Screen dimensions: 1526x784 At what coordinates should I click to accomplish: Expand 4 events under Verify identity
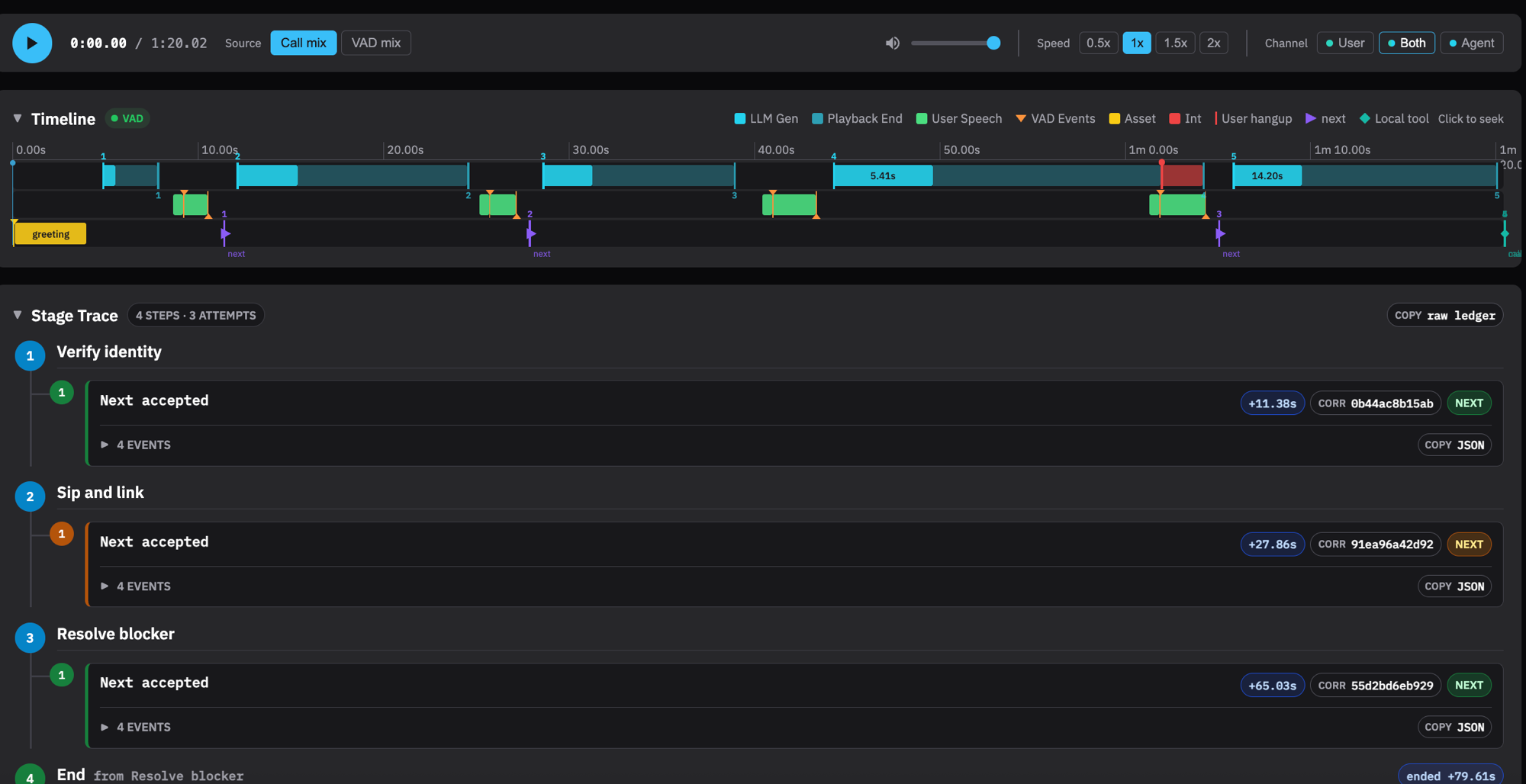coord(136,445)
